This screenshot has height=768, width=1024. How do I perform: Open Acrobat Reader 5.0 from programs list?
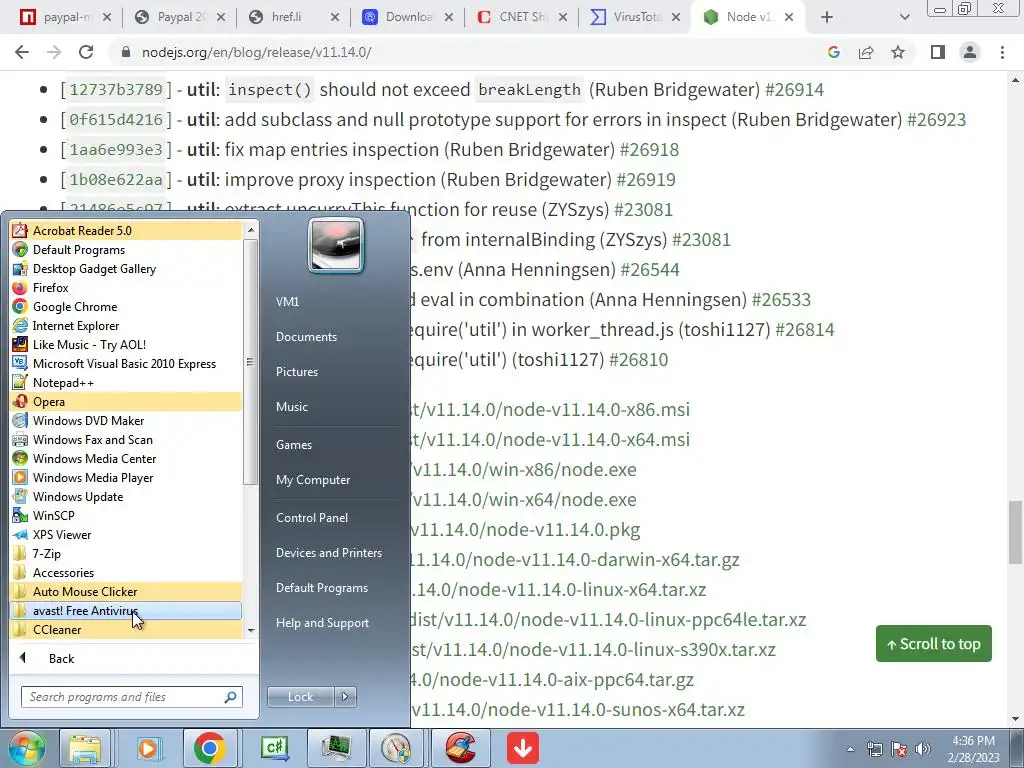coord(126,231)
